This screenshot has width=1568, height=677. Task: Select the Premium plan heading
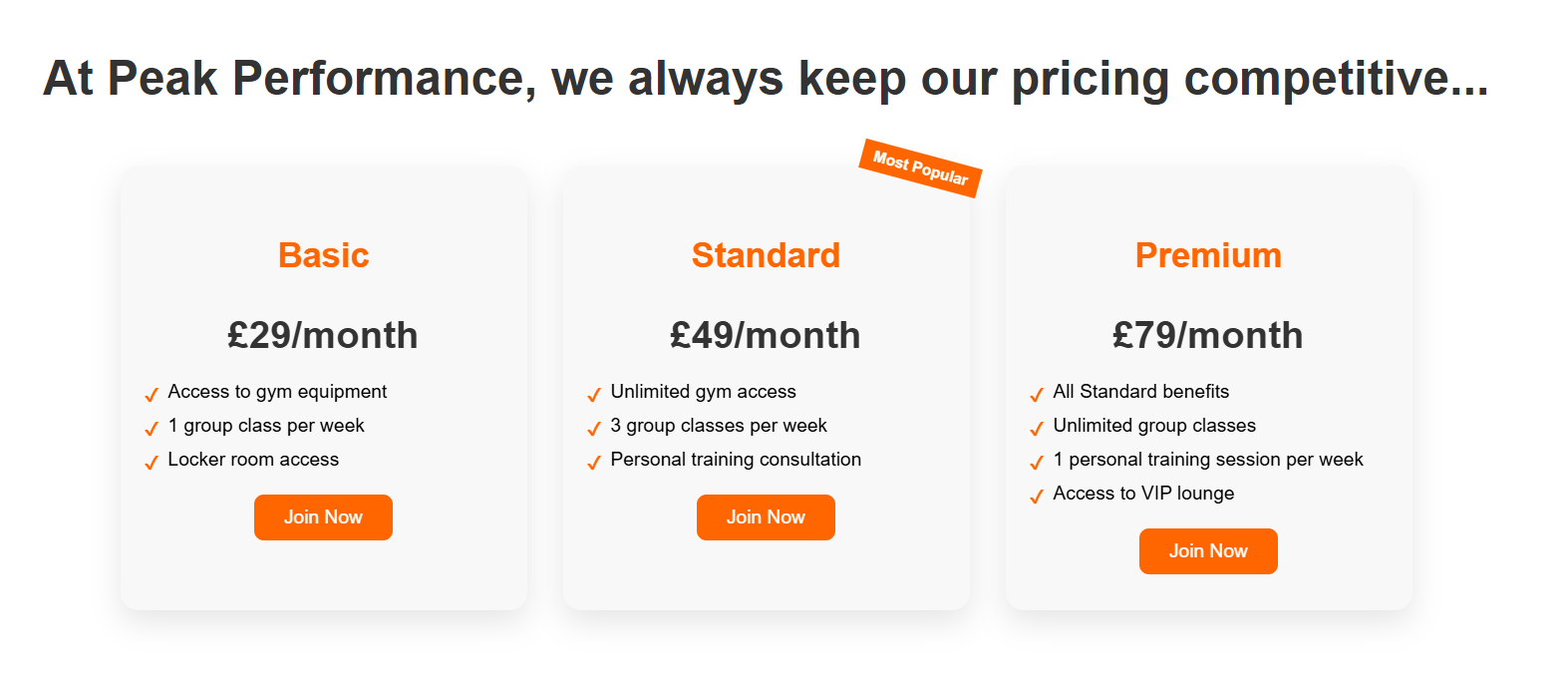(x=1208, y=255)
